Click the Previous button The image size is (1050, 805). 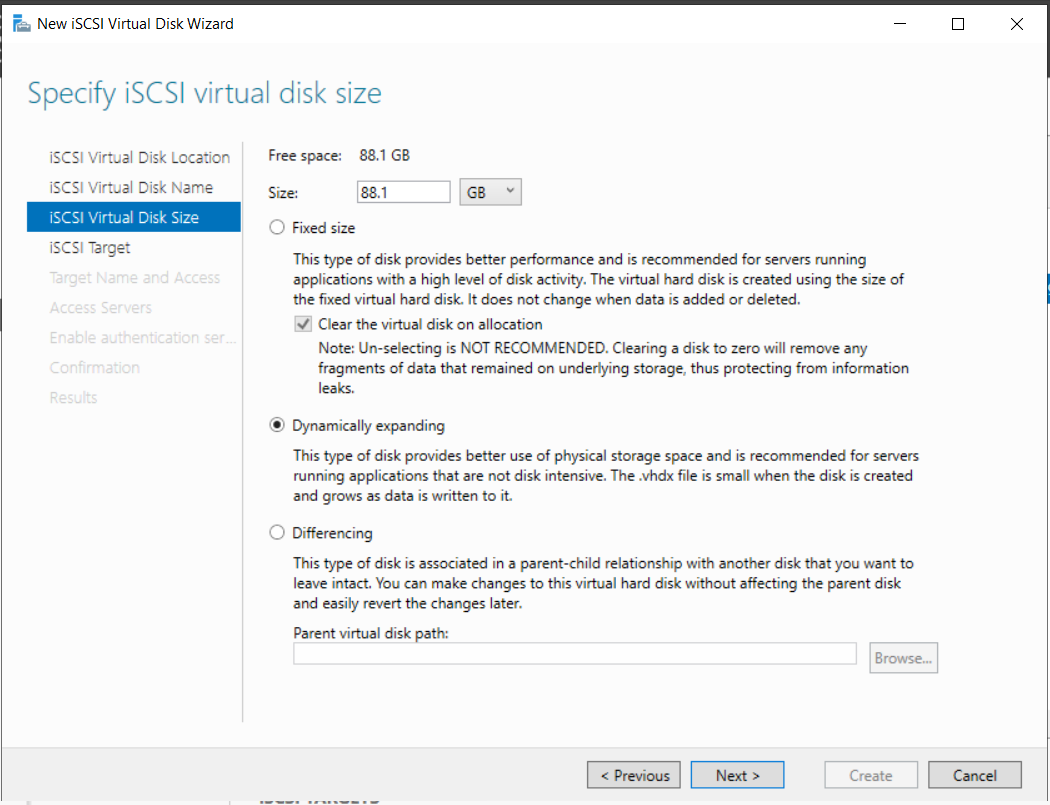click(x=633, y=774)
